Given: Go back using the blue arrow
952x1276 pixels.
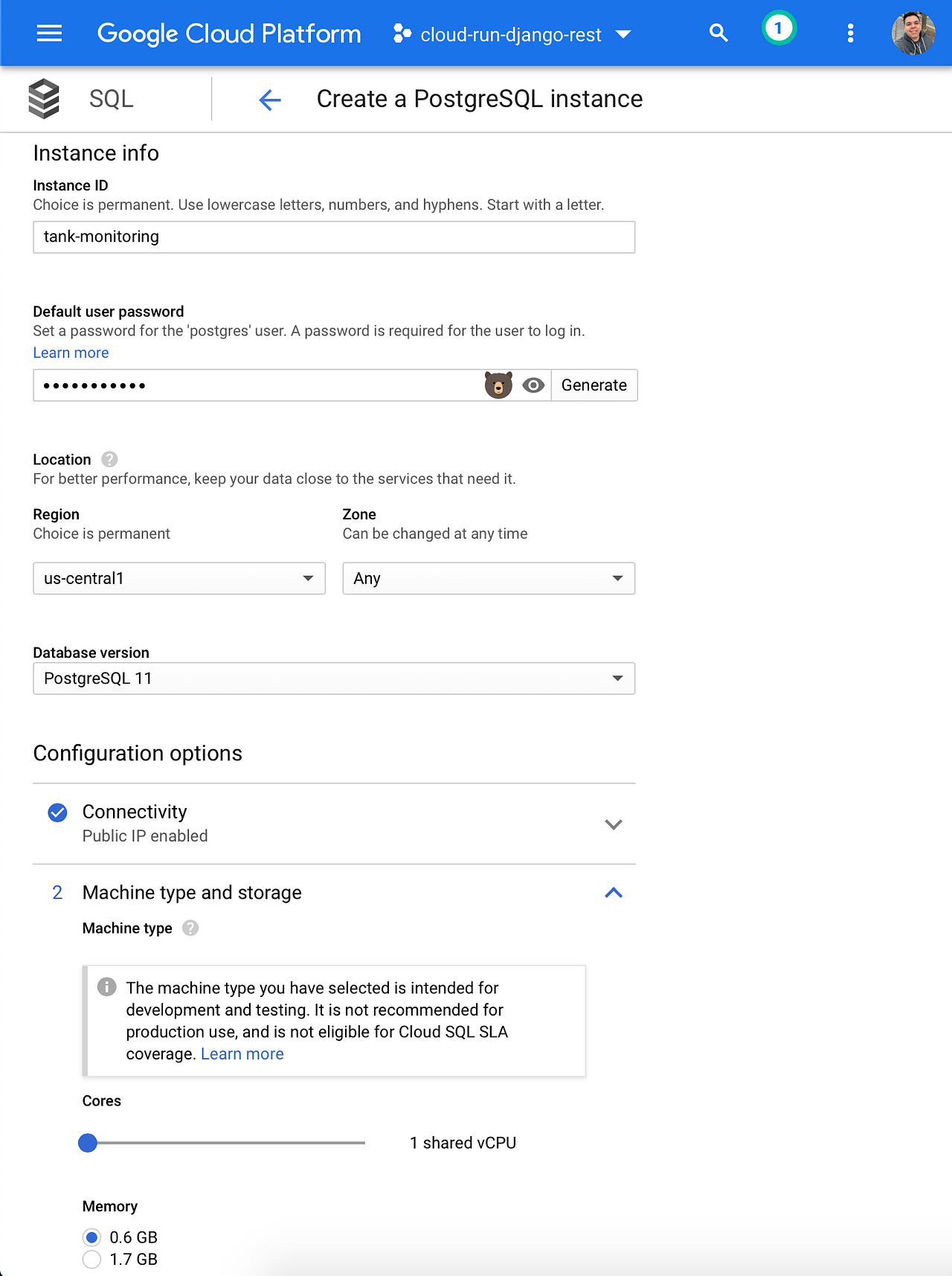Looking at the screenshot, I should pos(269,100).
